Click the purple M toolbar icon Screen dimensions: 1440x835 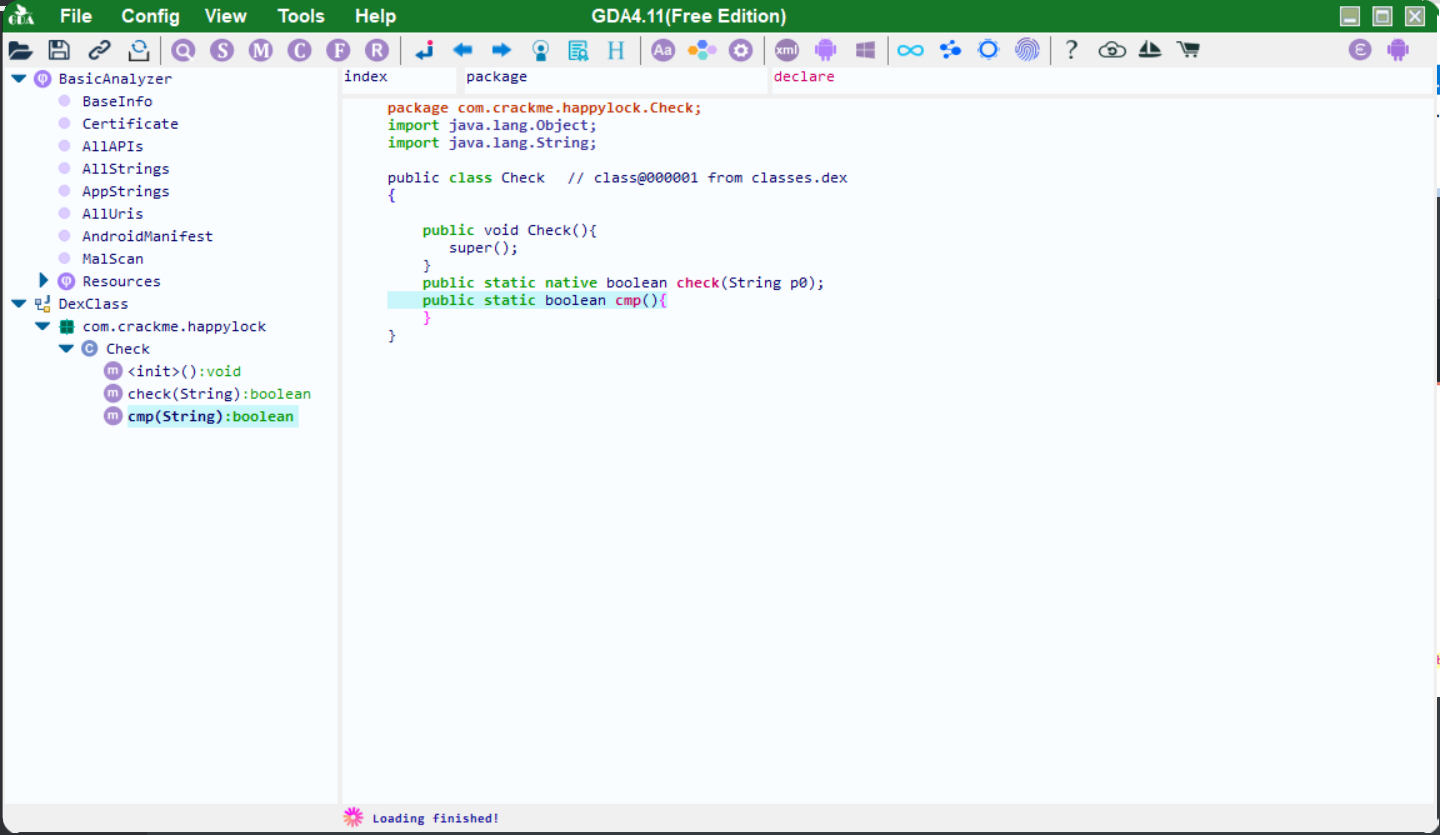coord(261,50)
